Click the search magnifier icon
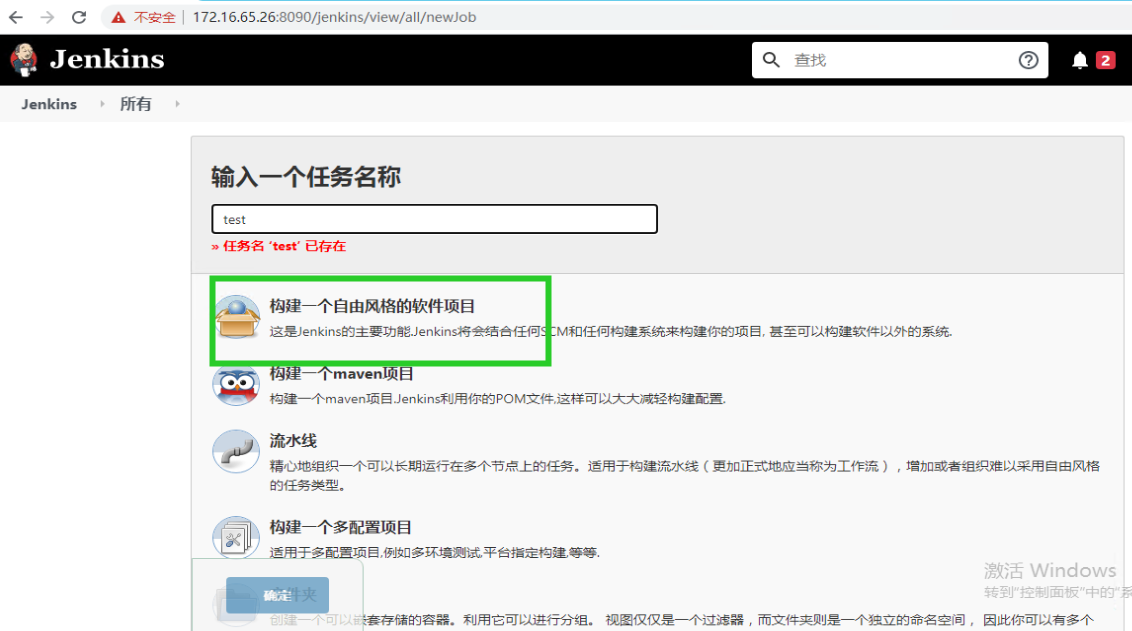This screenshot has width=1132, height=631. click(x=771, y=60)
